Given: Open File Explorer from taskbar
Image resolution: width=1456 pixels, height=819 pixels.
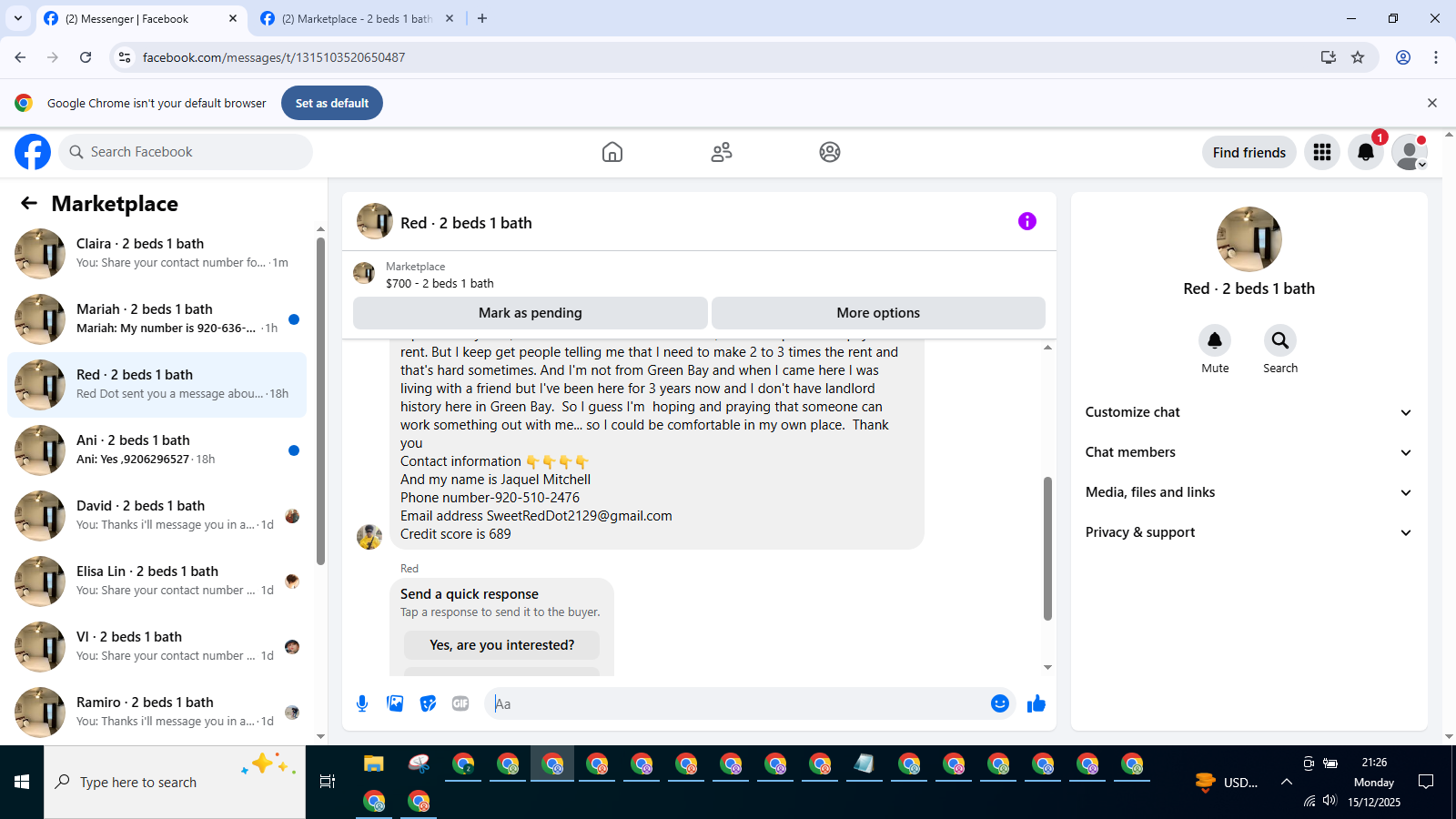Looking at the screenshot, I should pyautogui.click(x=374, y=764).
